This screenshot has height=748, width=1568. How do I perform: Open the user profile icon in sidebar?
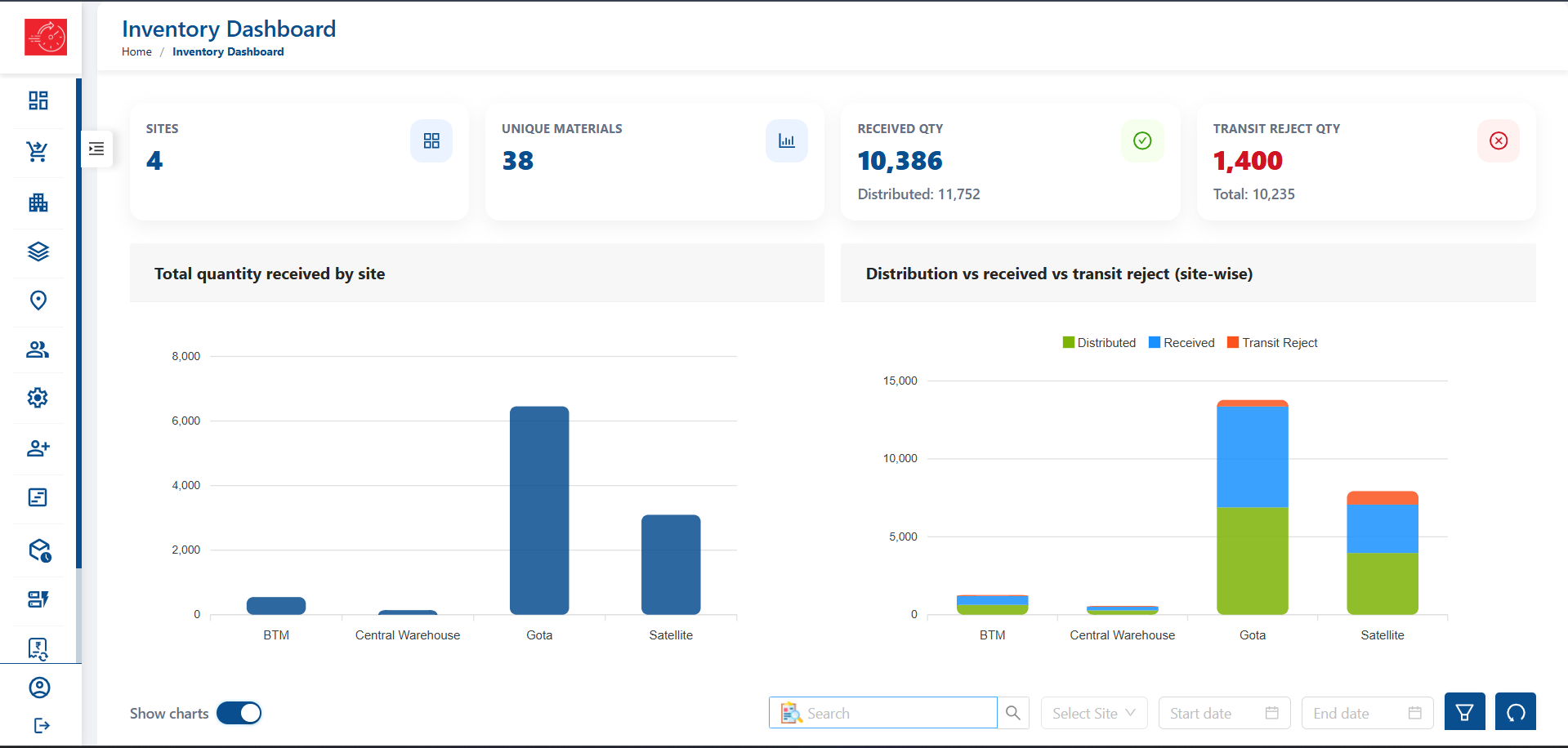(x=39, y=688)
